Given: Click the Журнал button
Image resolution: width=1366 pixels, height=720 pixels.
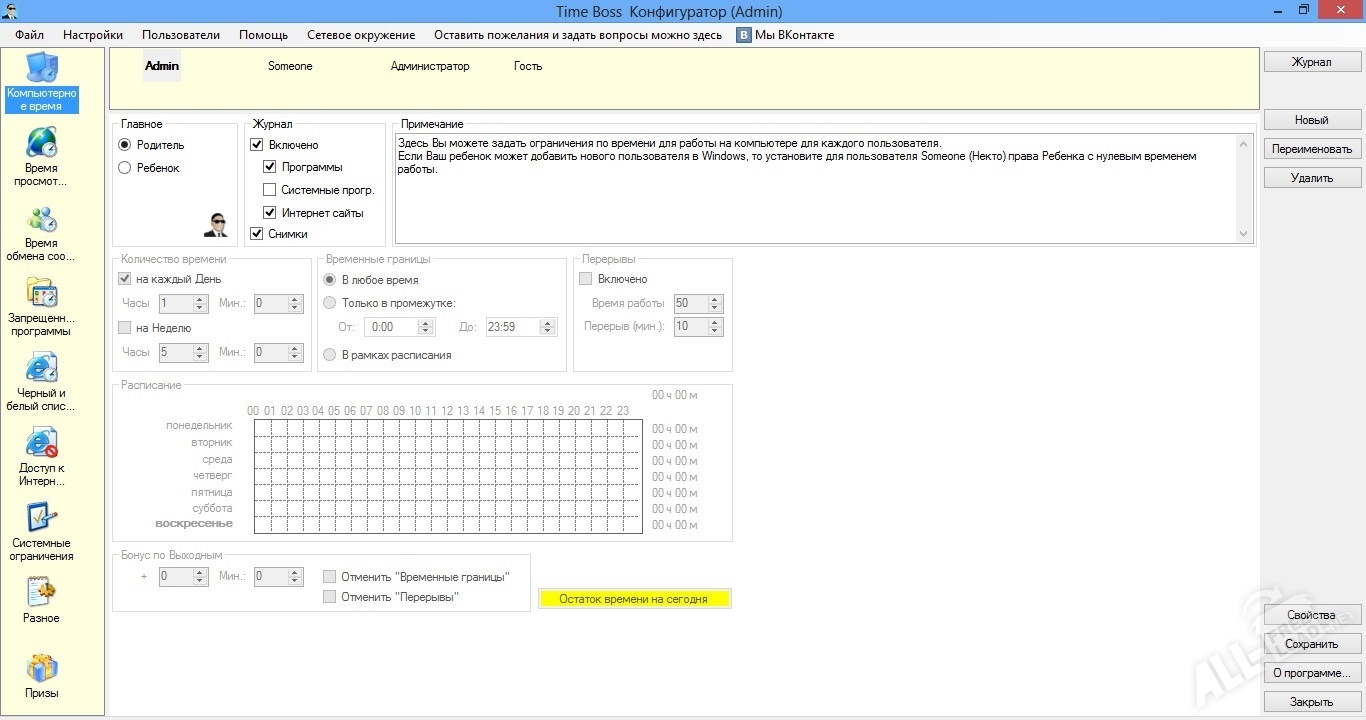Looking at the screenshot, I should click(1311, 62).
